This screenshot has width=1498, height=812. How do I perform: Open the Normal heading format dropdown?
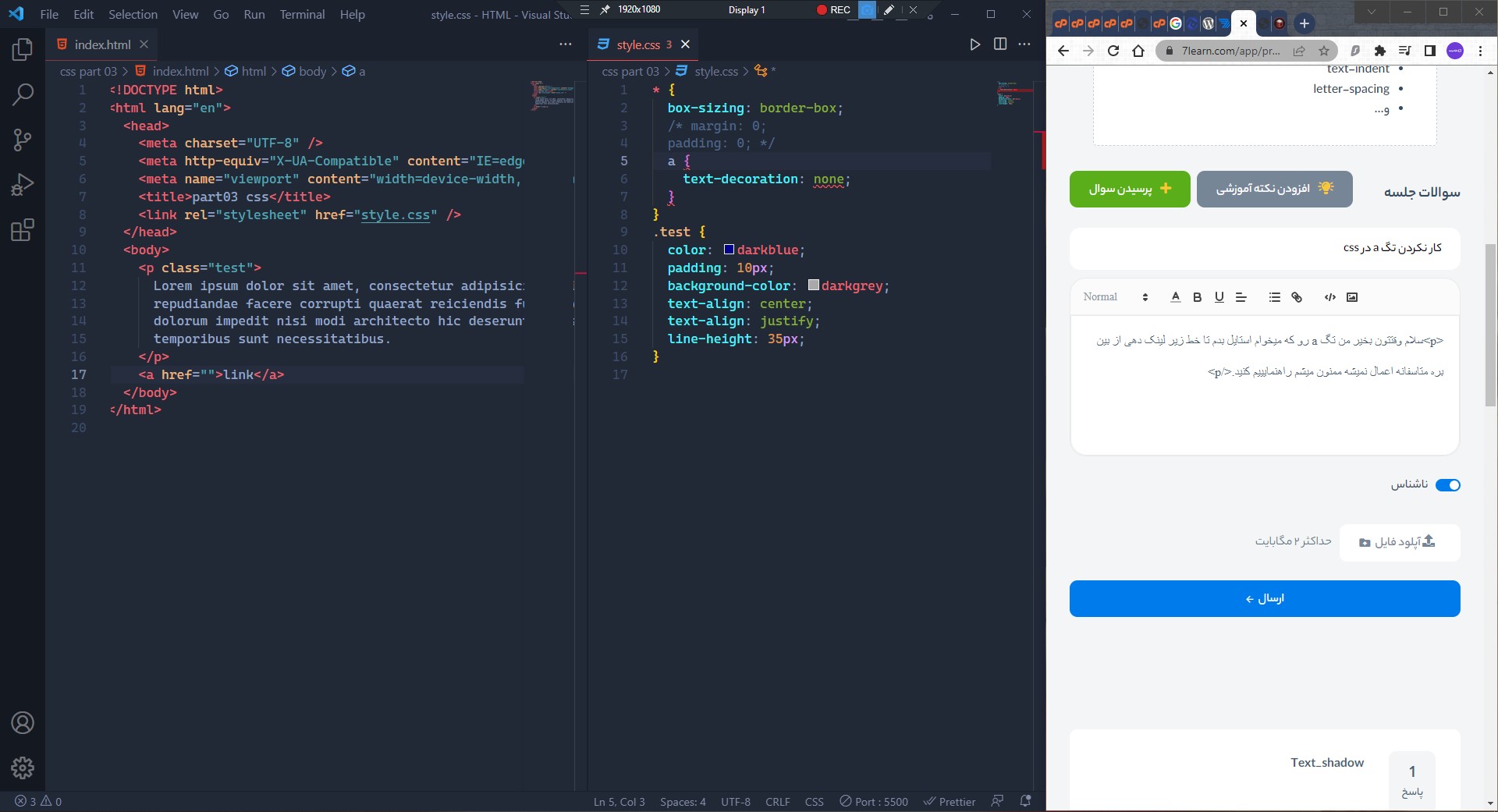coord(1116,297)
